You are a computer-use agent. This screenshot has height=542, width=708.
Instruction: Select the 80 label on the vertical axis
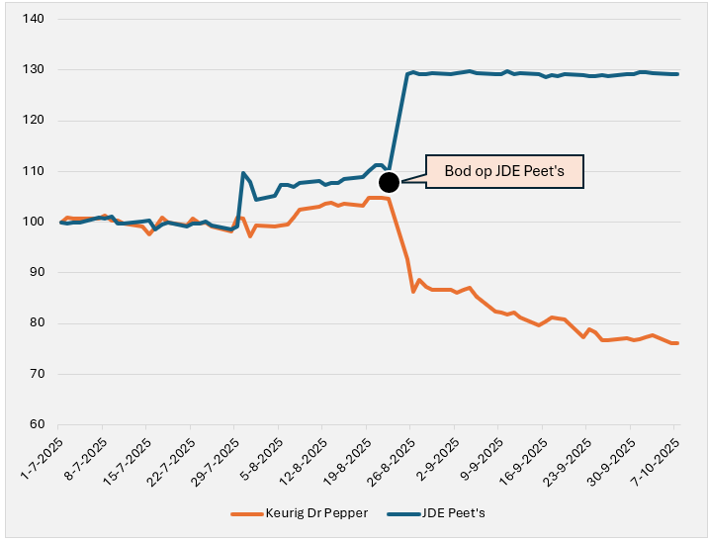35,323
